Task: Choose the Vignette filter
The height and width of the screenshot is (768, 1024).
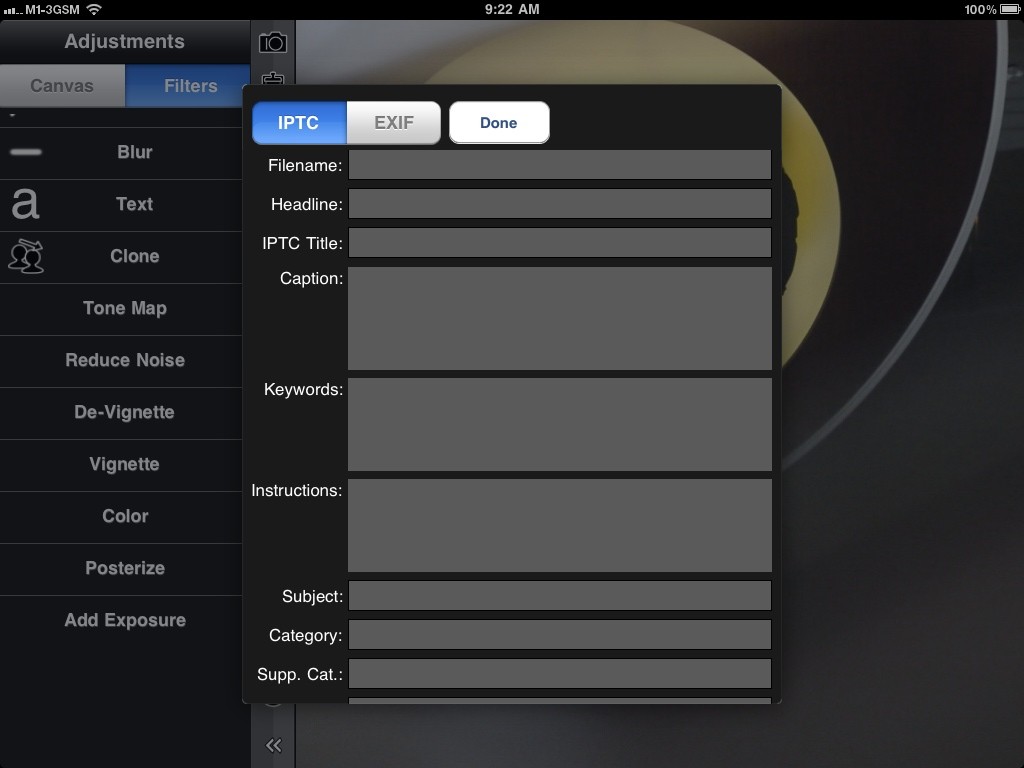Action: (x=125, y=464)
